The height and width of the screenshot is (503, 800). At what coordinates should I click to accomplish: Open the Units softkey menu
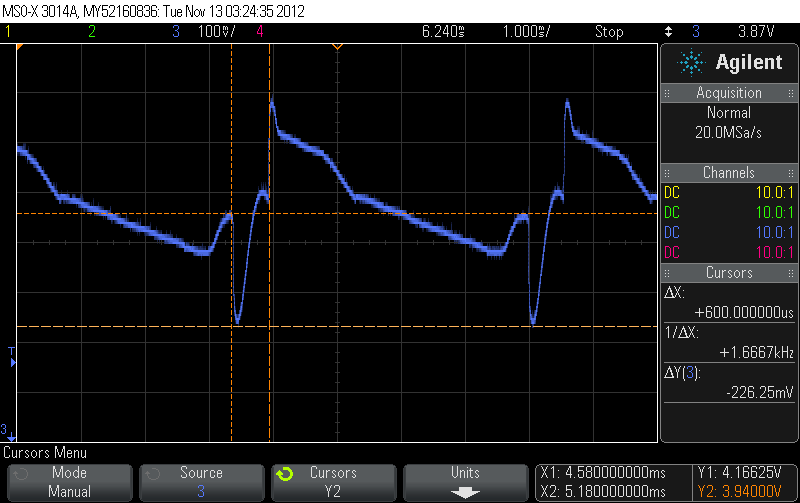465,482
